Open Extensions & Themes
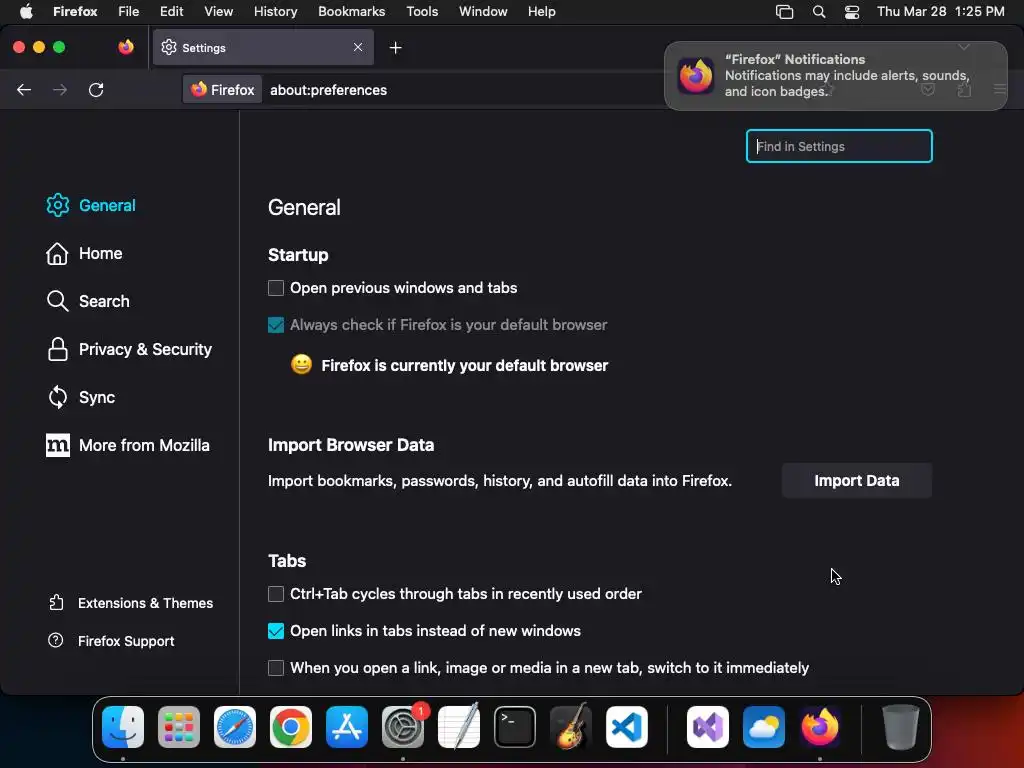This screenshot has width=1024, height=768. coord(131,603)
